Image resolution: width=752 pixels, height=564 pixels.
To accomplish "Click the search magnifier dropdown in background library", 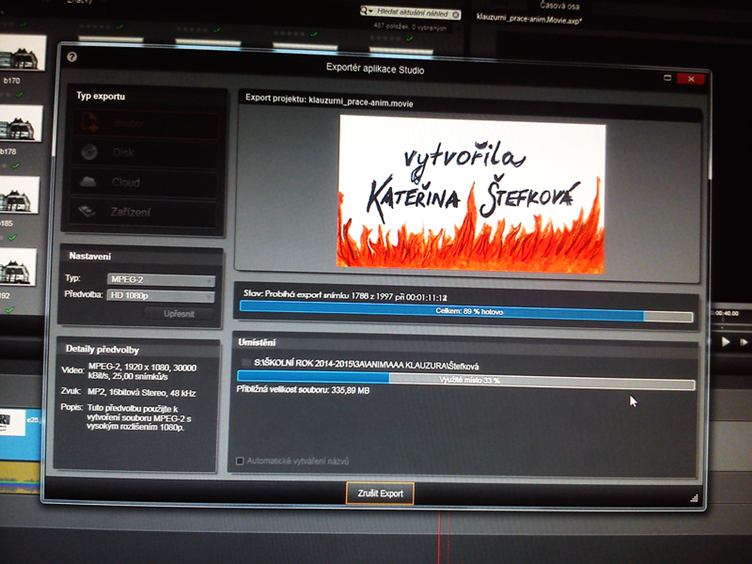I will (366, 11).
